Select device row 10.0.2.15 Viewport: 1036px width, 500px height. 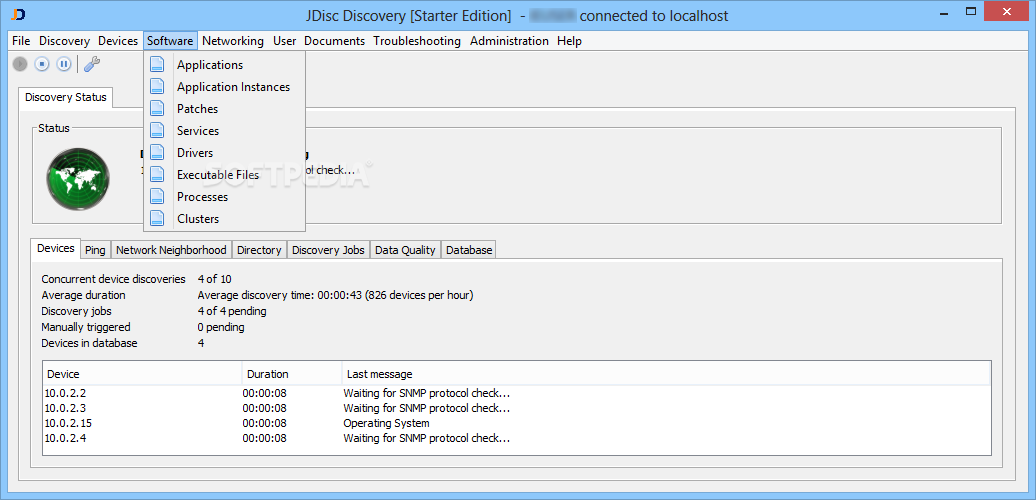pos(517,423)
